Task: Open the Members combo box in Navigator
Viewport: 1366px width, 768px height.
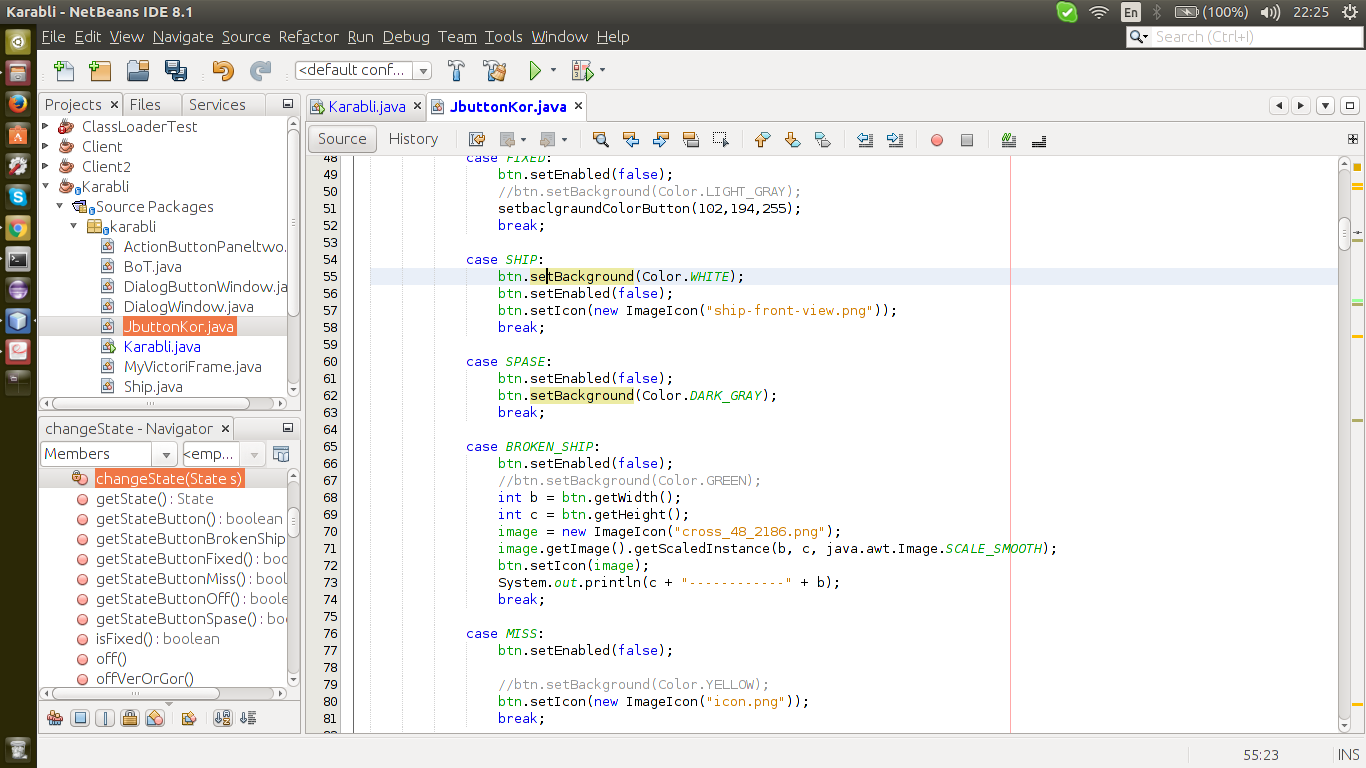Action: tap(109, 454)
